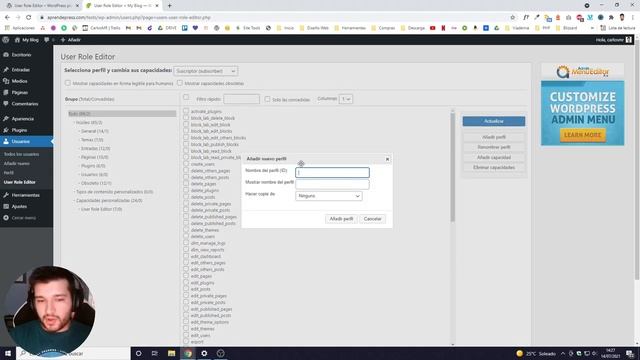
Task: Go to Todos los usuarios submenu
Action: tap(21, 154)
